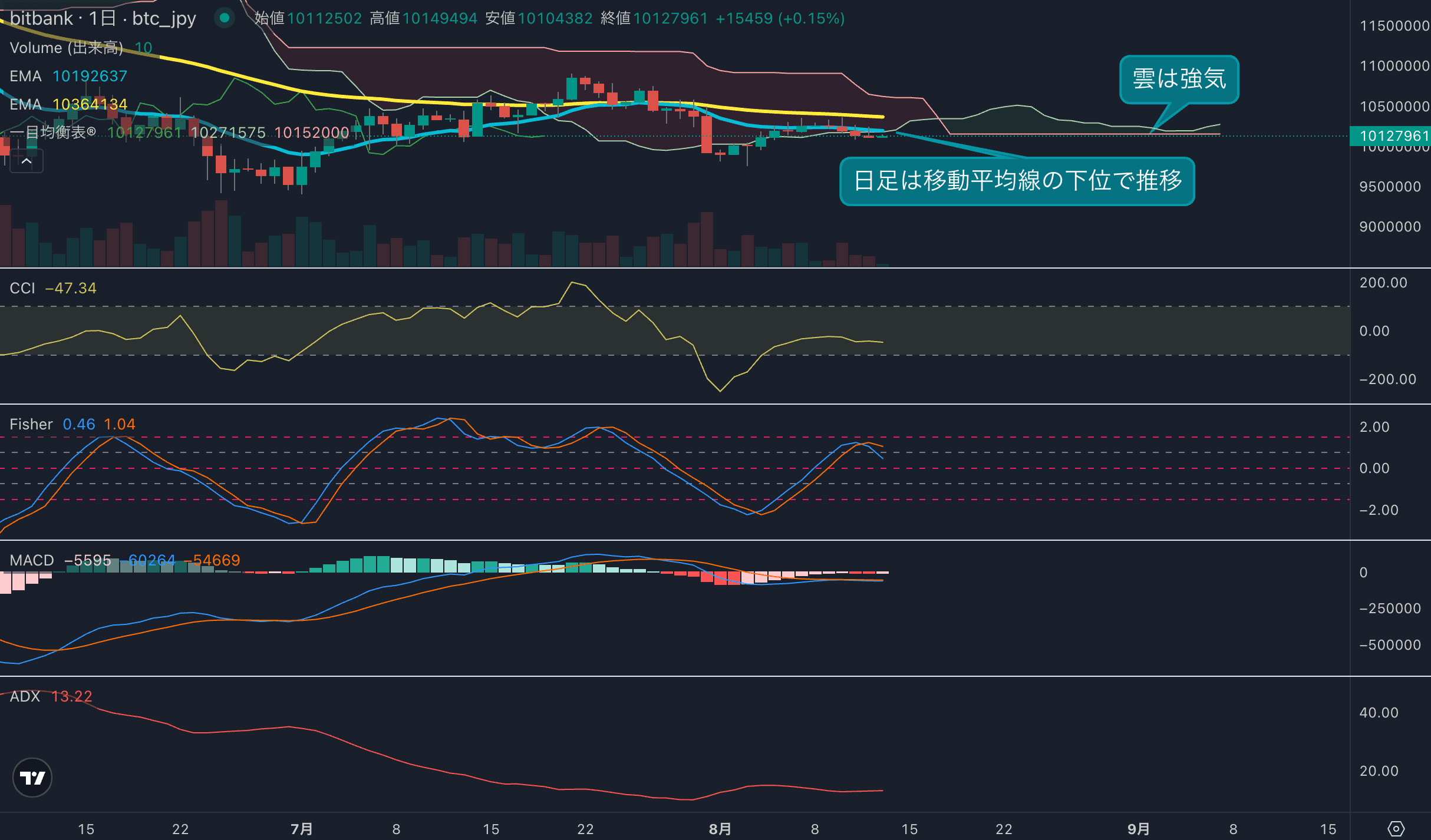Click the ADX value 13.22

tap(72, 696)
